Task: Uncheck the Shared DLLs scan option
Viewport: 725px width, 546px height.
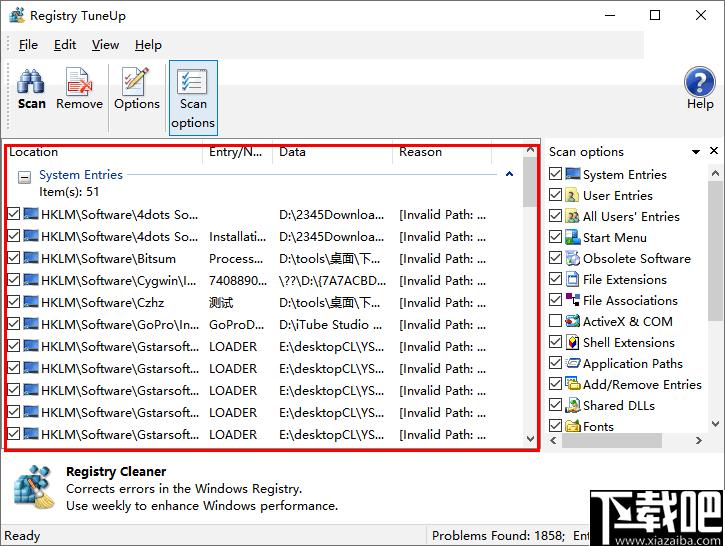Action: [555, 405]
